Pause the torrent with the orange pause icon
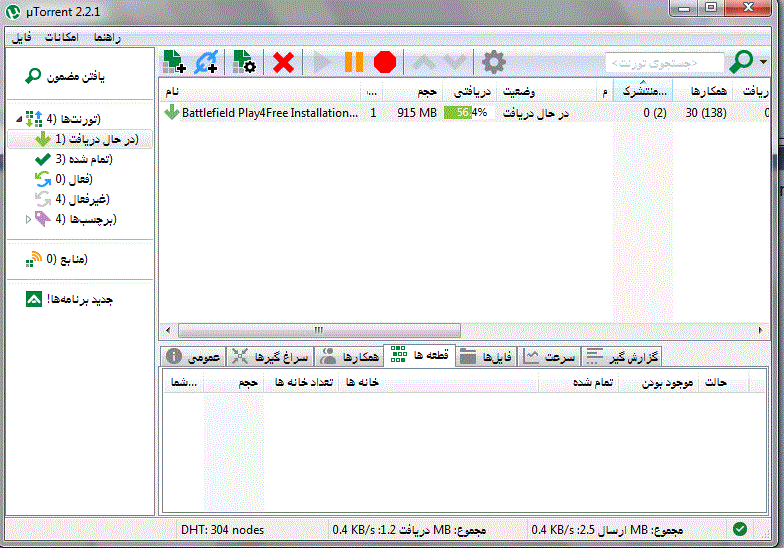Viewport: 784px width, 548px height. [354, 62]
